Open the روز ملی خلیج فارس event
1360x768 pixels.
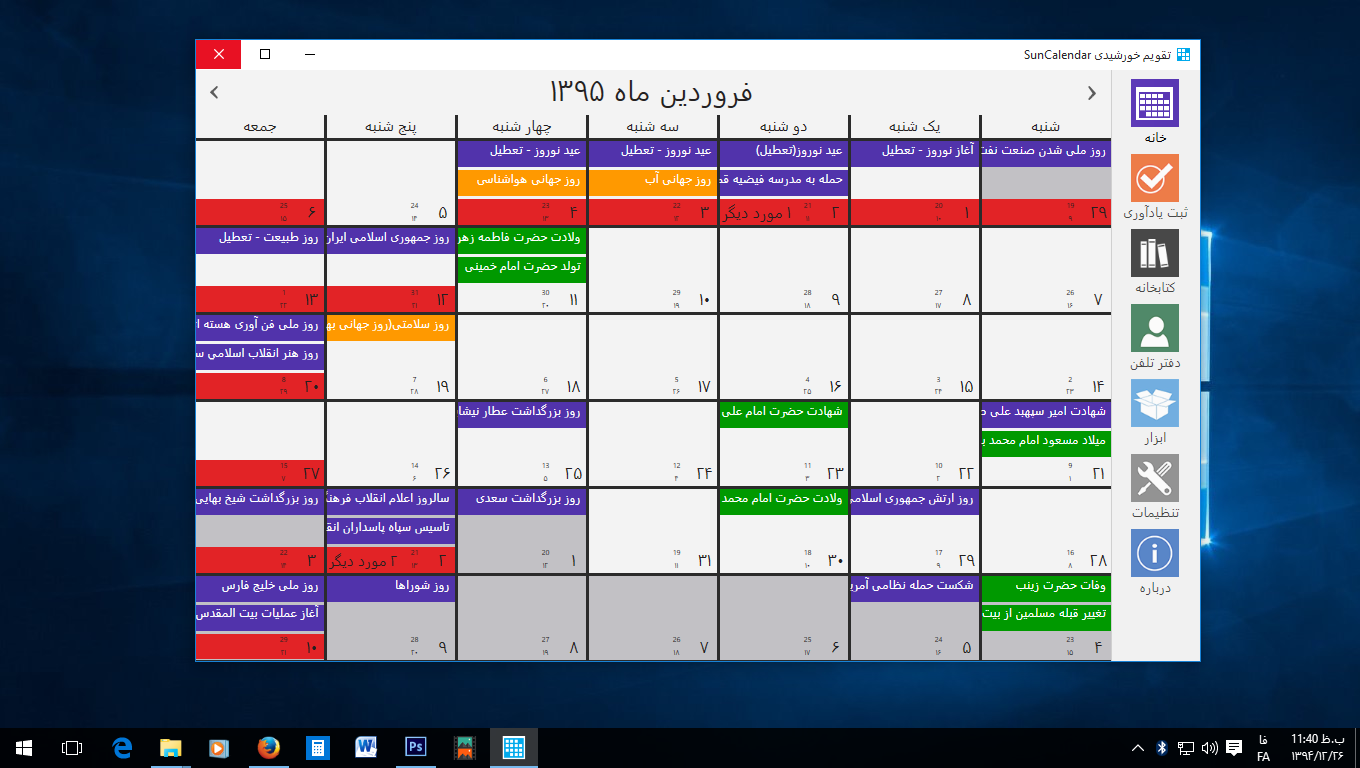pyautogui.click(x=259, y=587)
